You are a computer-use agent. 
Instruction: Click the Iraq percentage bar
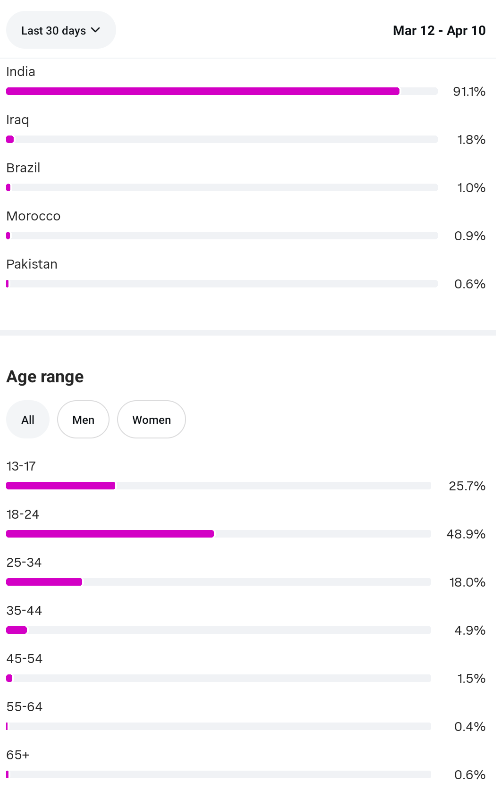click(x=222, y=139)
